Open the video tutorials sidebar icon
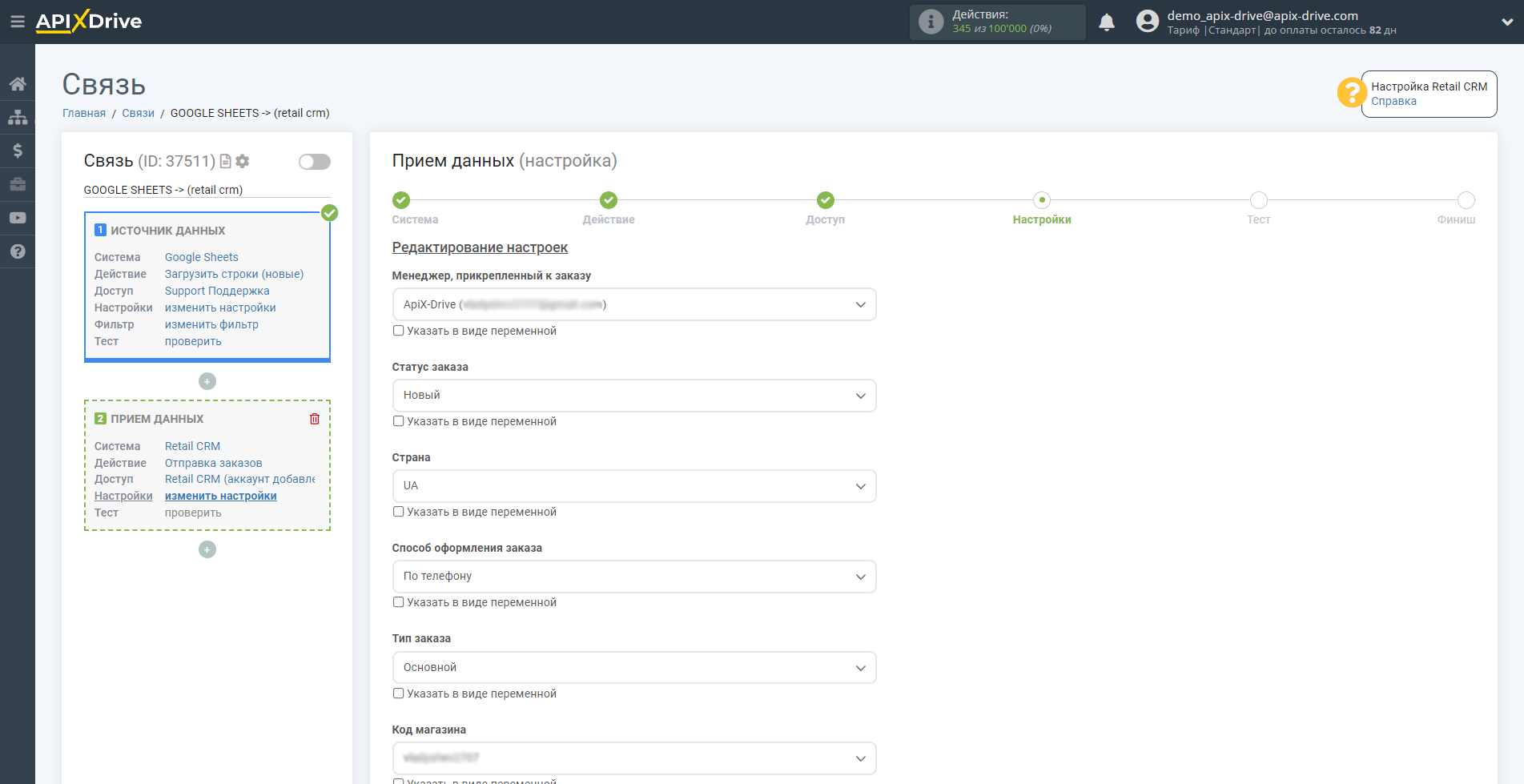The width and height of the screenshot is (1524, 784). pyautogui.click(x=18, y=218)
